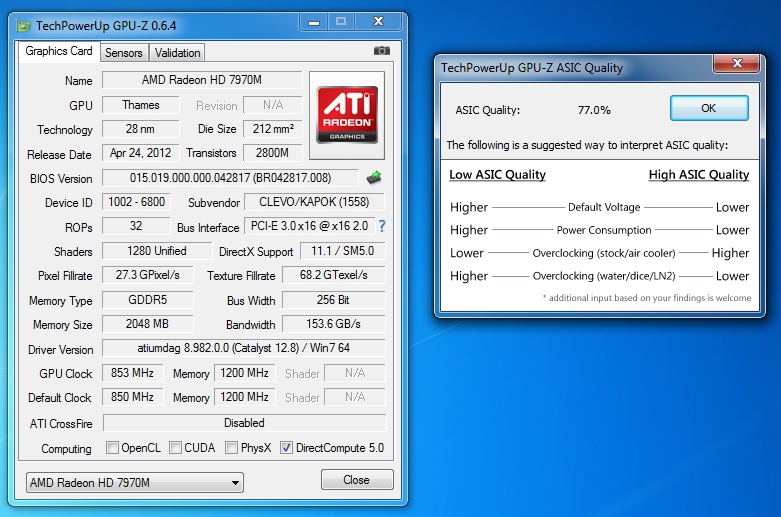
Task: Toggle the OpenCL checkbox
Action: 112,448
